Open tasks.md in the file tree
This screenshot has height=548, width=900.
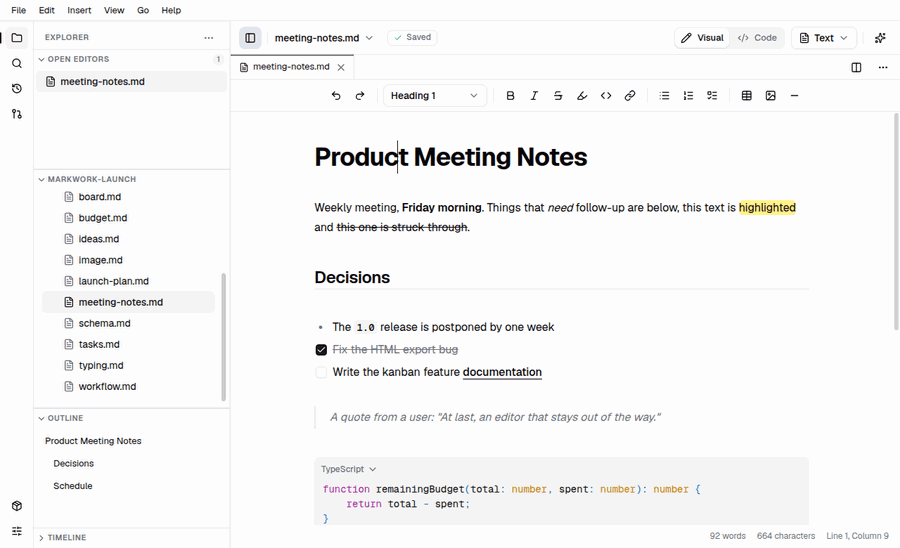pos(129,344)
